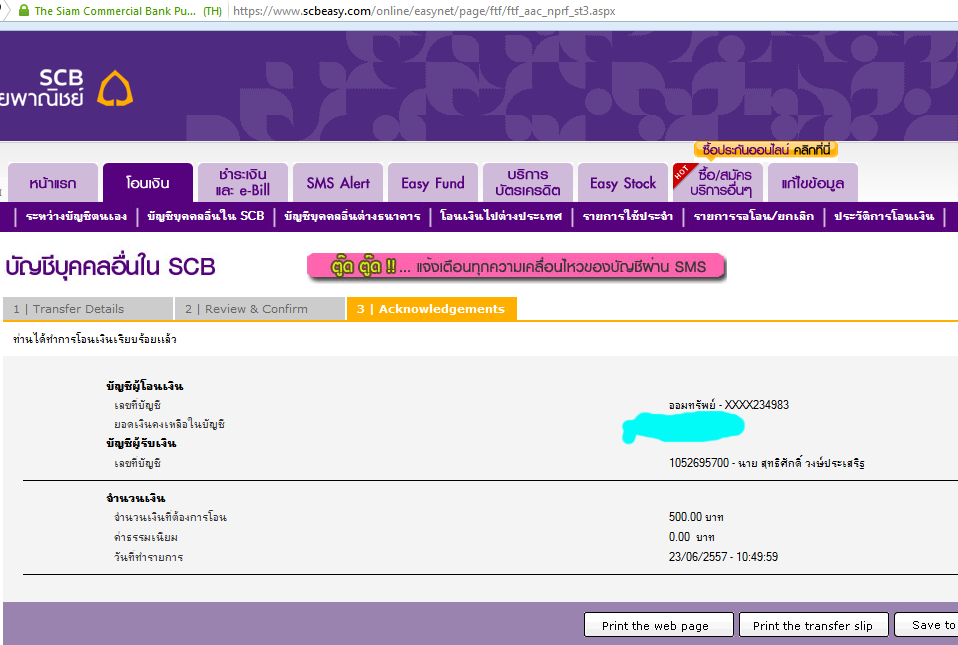The width and height of the screenshot is (958, 645).
Task: Select บัญชีบุคคลอื่นต่างธนาคาร submenu
Action: pos(352,216)
